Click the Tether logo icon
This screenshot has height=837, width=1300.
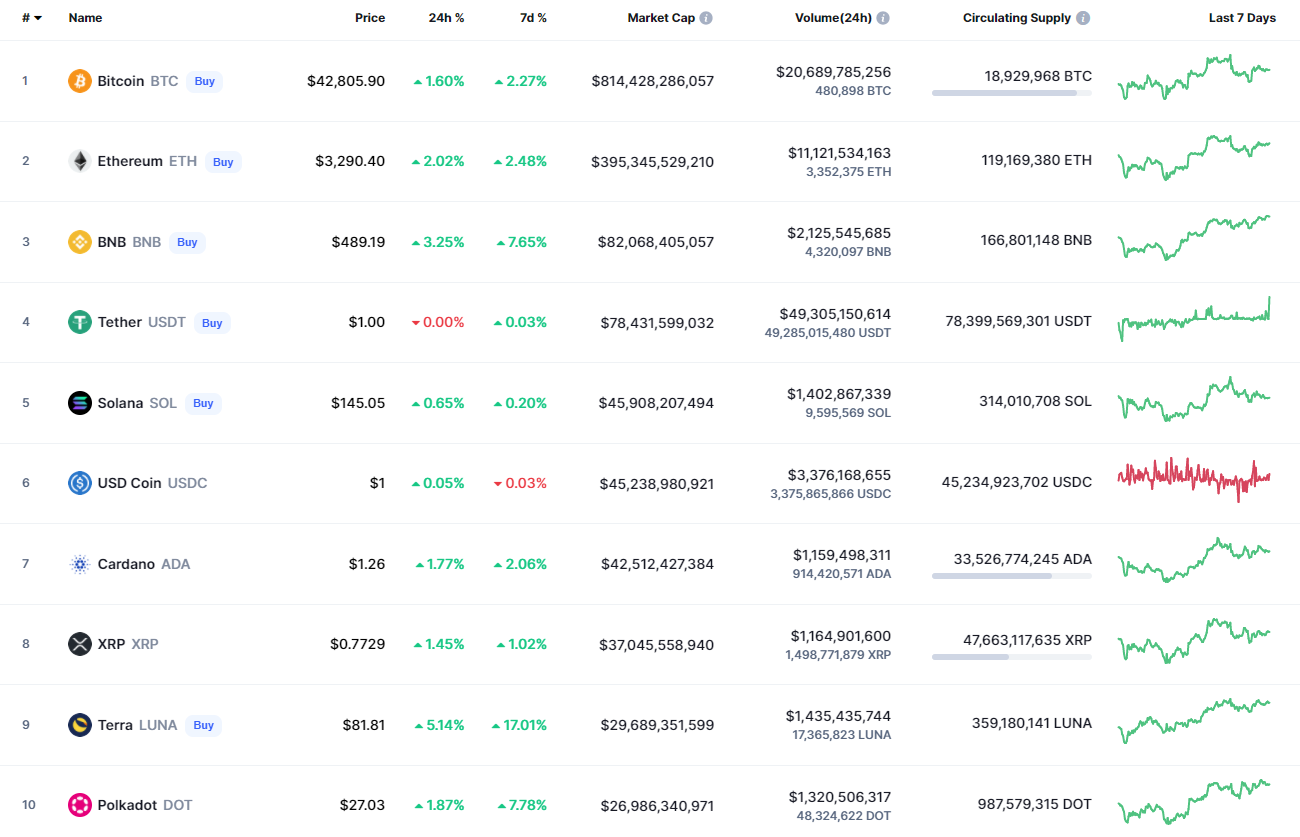80,322
